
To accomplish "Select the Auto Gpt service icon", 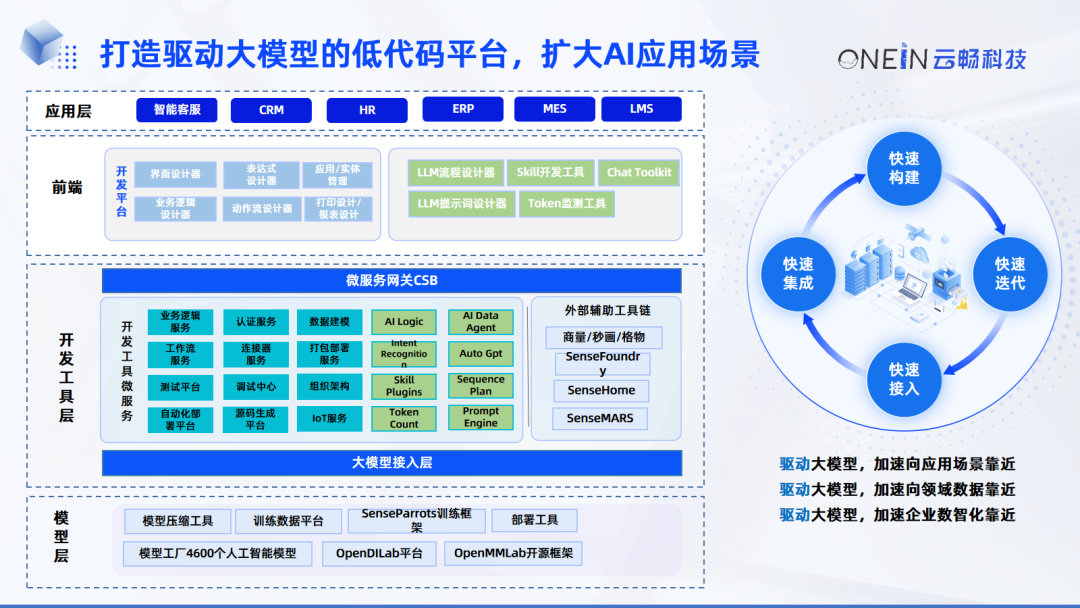I will tap(480, 354).
